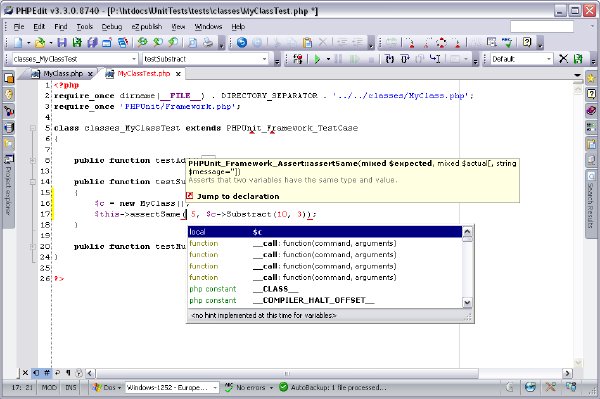Click the horizontal scrollbar left arrow
Image resolution: width=600 pixels, height=399 pixels.
pyautogui.click(x=90, y=373)
